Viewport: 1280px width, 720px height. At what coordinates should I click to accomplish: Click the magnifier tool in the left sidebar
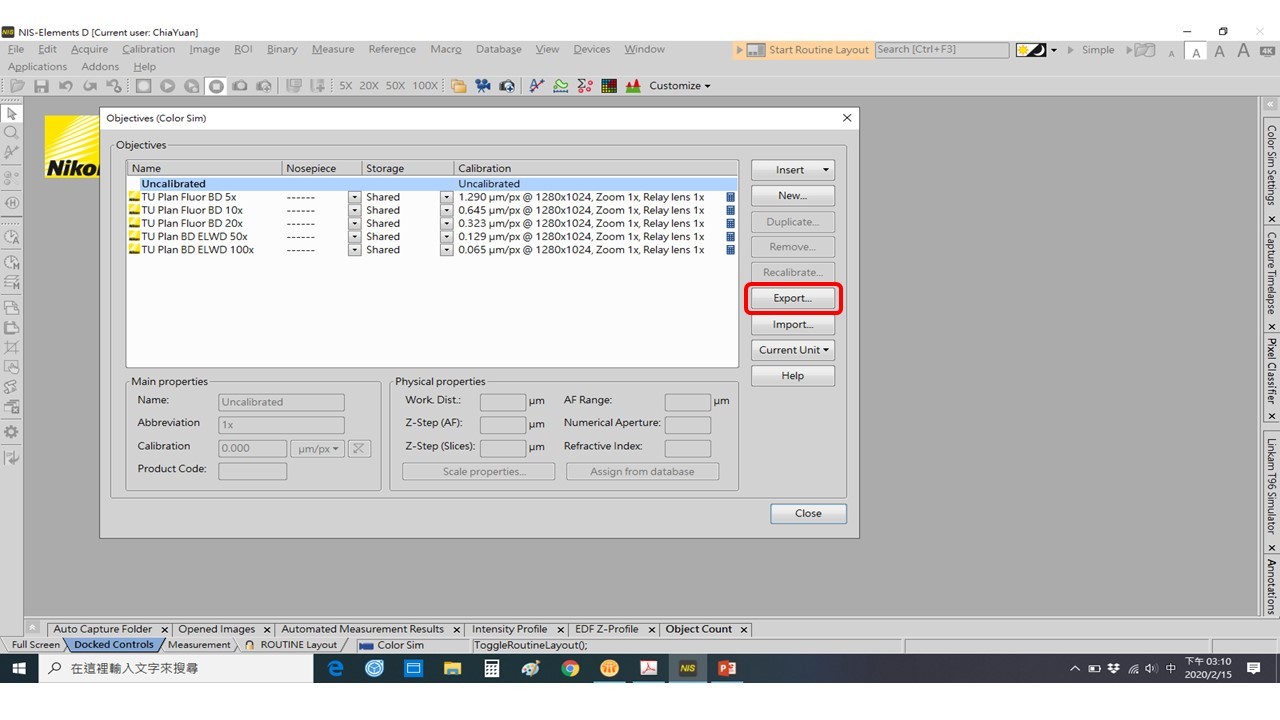click(12, 133)
